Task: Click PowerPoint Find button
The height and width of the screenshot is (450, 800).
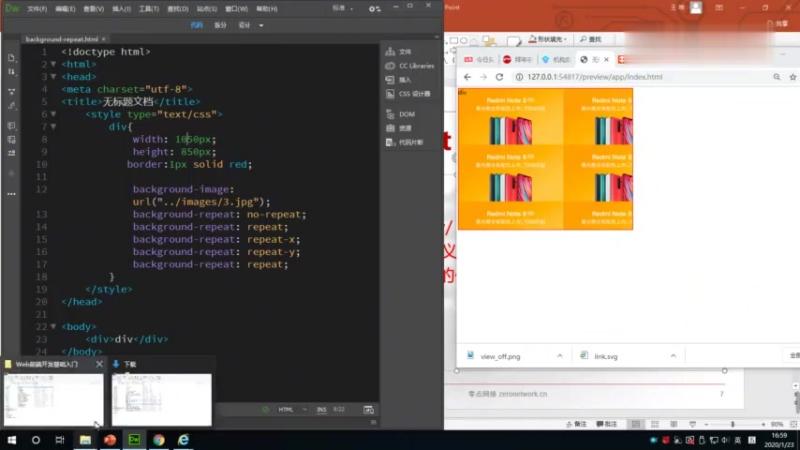Action: [591, 39]
